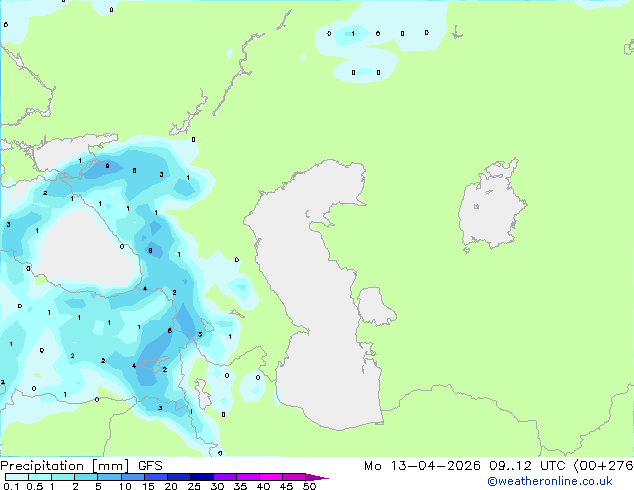
Task: Select the 5–10 mm legend color box
Action: (109, 477)
